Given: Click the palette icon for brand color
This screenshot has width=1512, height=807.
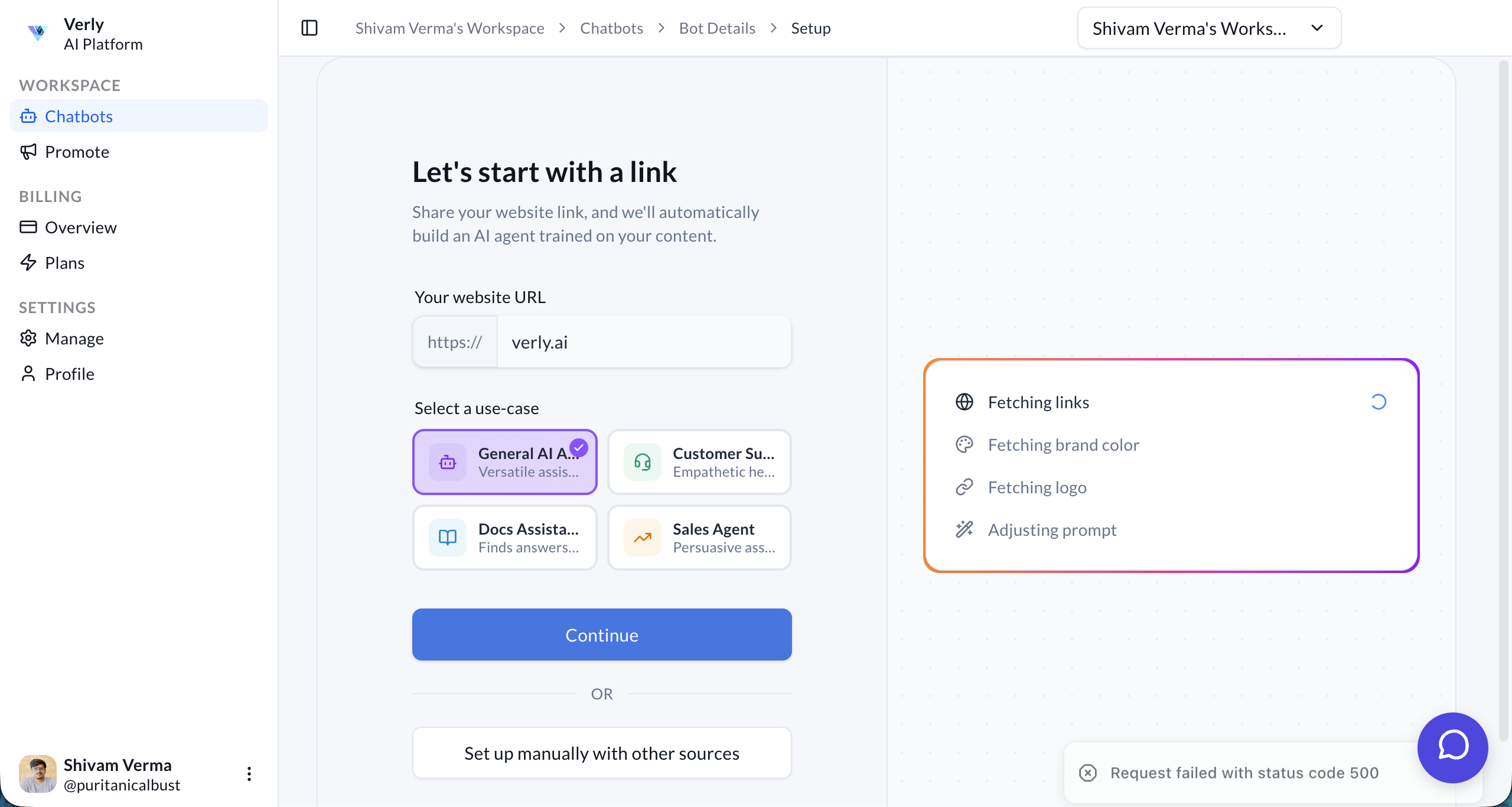Looking at the screenshot, I should tap(964, 445).
